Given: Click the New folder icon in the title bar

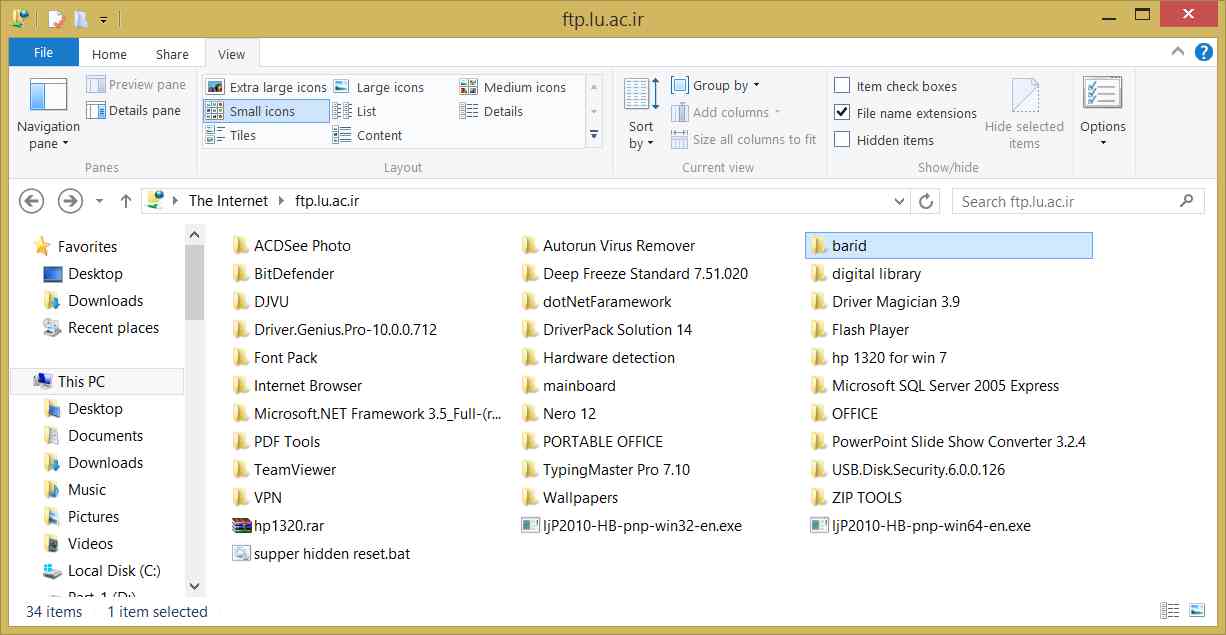Looking at the screenshot, I should pos(80,18).
